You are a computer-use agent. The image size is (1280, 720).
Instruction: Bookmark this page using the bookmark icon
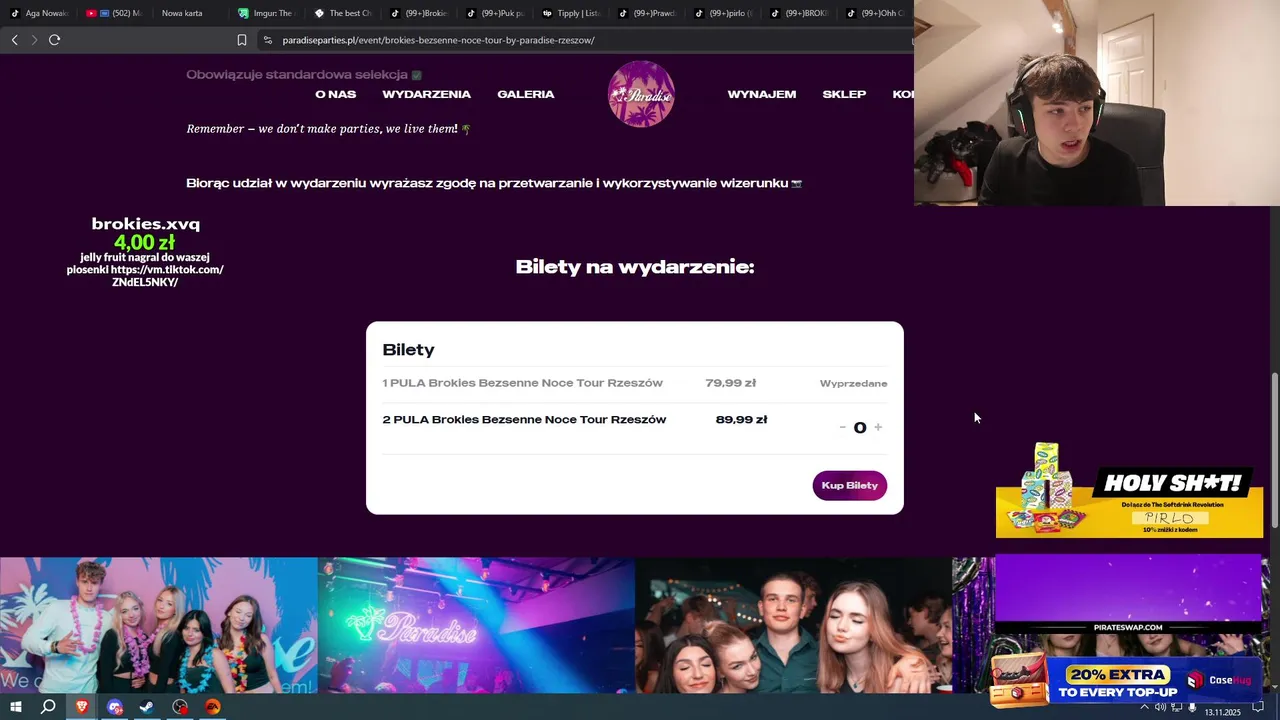pyautogui.click(x=242, y=40)
